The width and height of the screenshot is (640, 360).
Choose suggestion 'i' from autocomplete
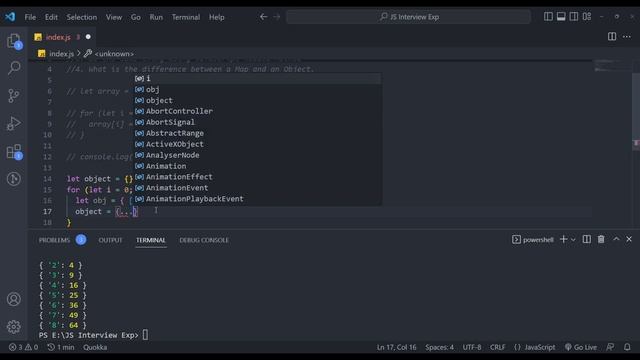coord(258,78)
